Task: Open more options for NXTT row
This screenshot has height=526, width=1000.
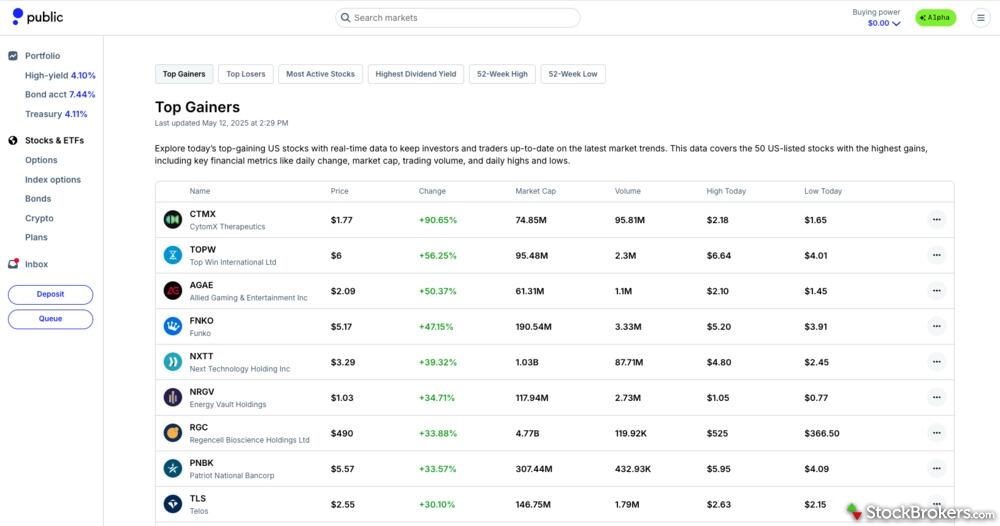Action: coord(936,362)
